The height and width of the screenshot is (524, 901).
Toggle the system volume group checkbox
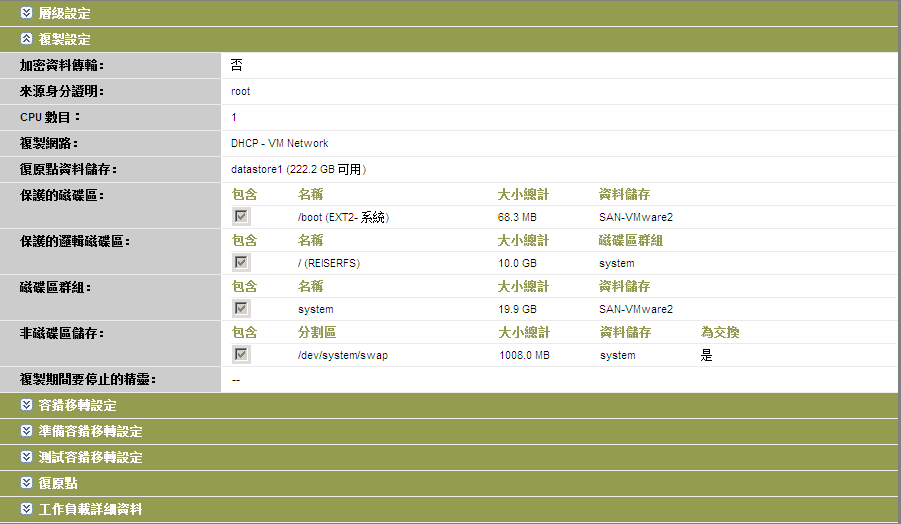[x=241, y=309]
